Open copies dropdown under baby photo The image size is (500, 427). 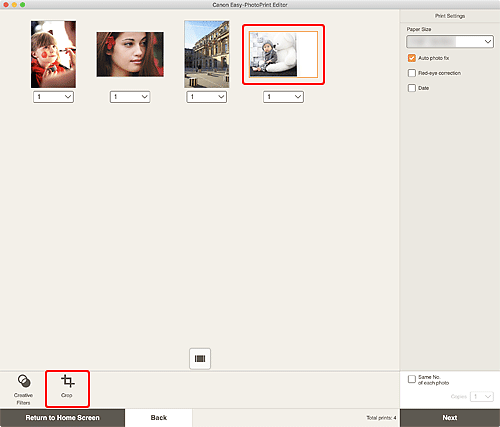(283, 97)
